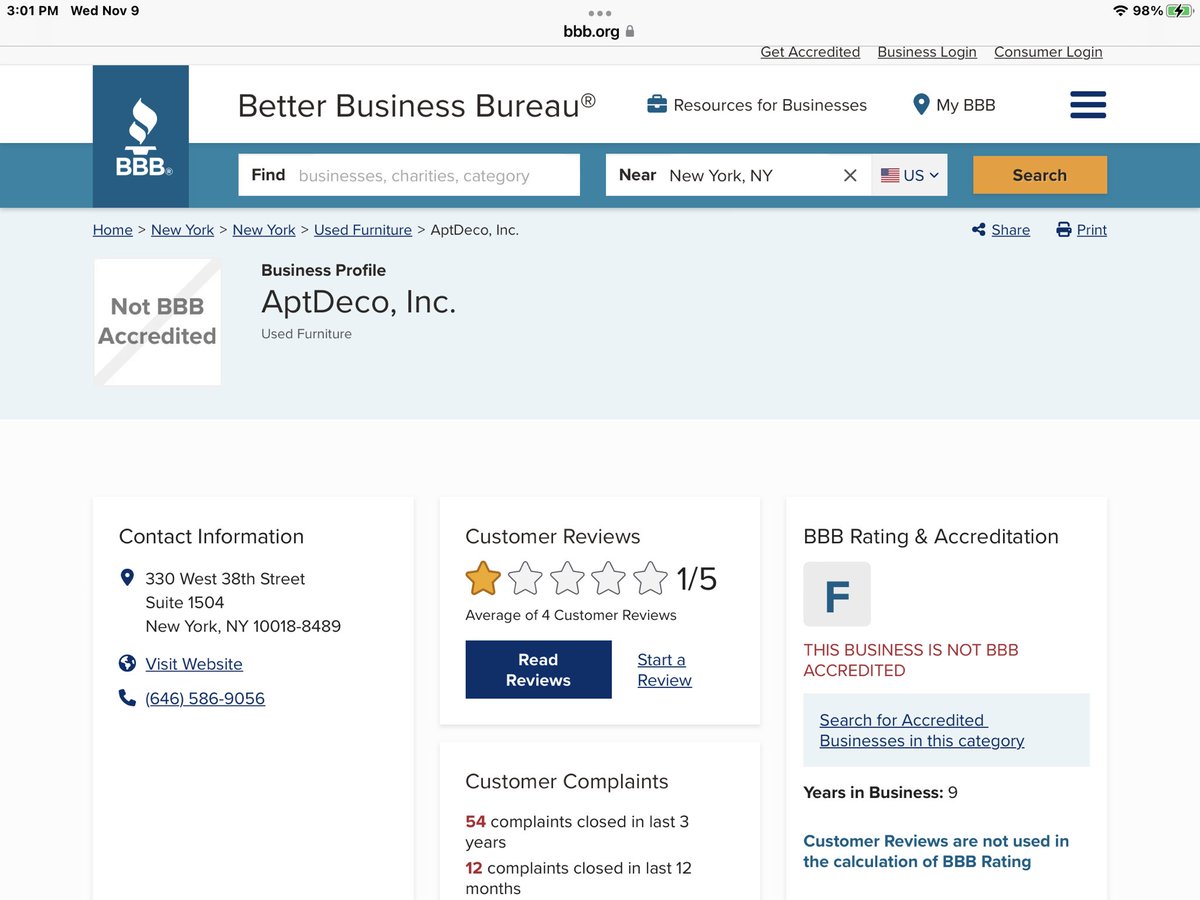Click the Read Reviews button

(x=538, y=670)
